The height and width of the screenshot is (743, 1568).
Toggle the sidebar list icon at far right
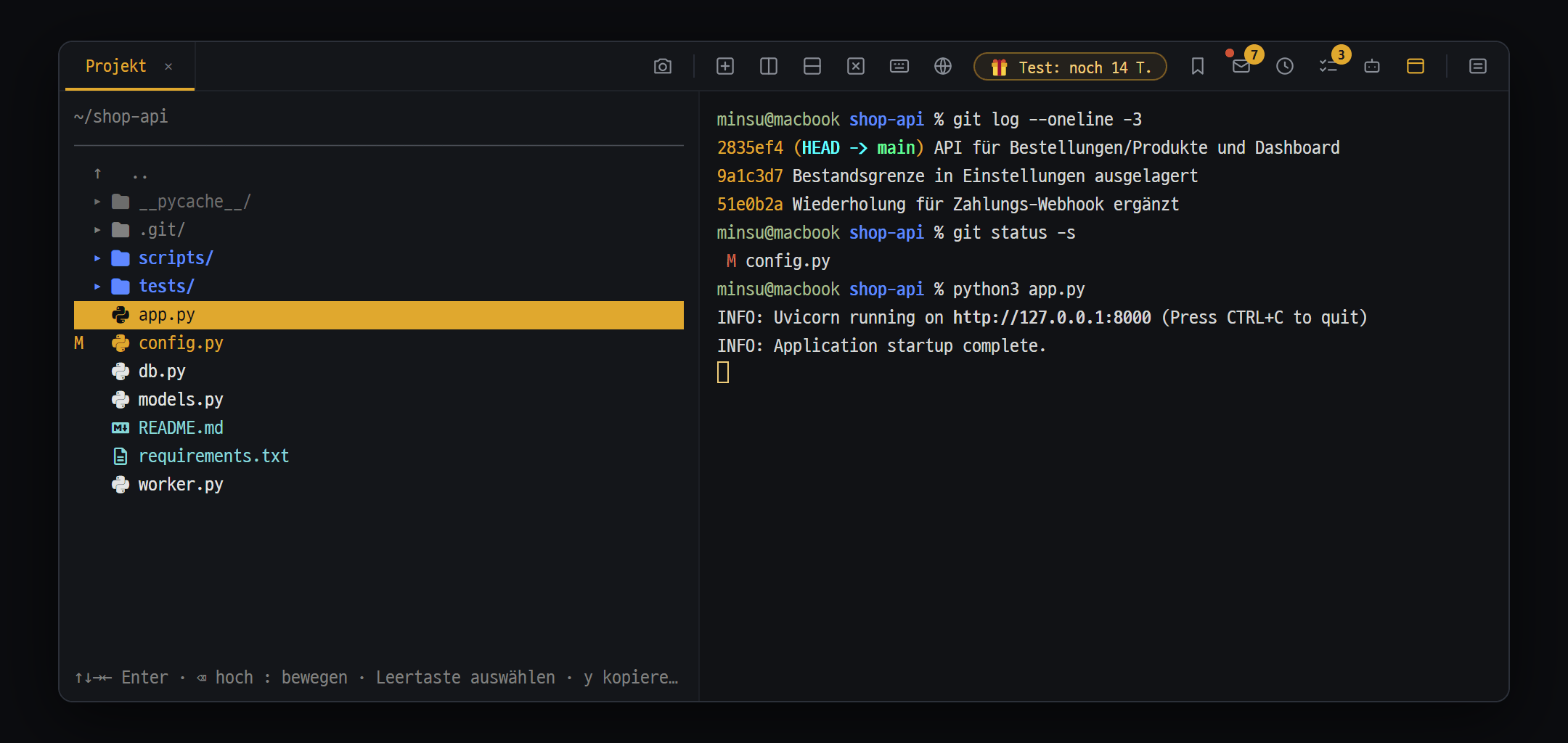coord(1478,67)
